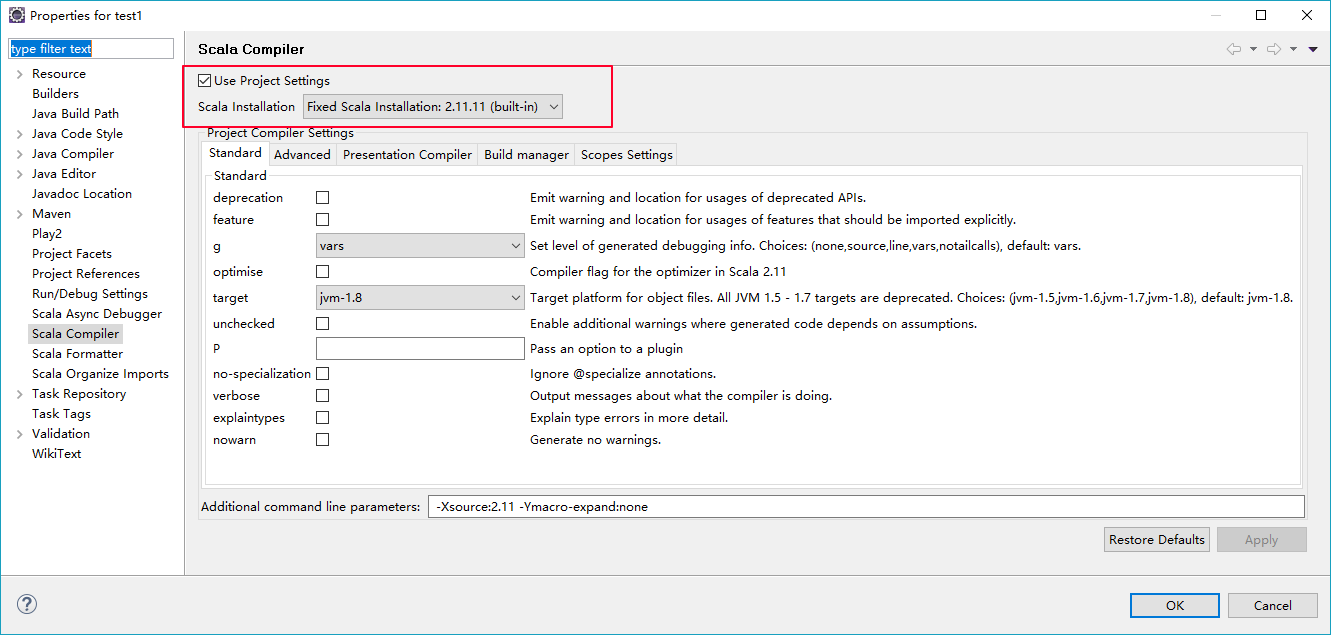This screenshot has height=635, width=1331.
Task: Select Scala Organize Imports in the tree
Action: tap(100, 374)
